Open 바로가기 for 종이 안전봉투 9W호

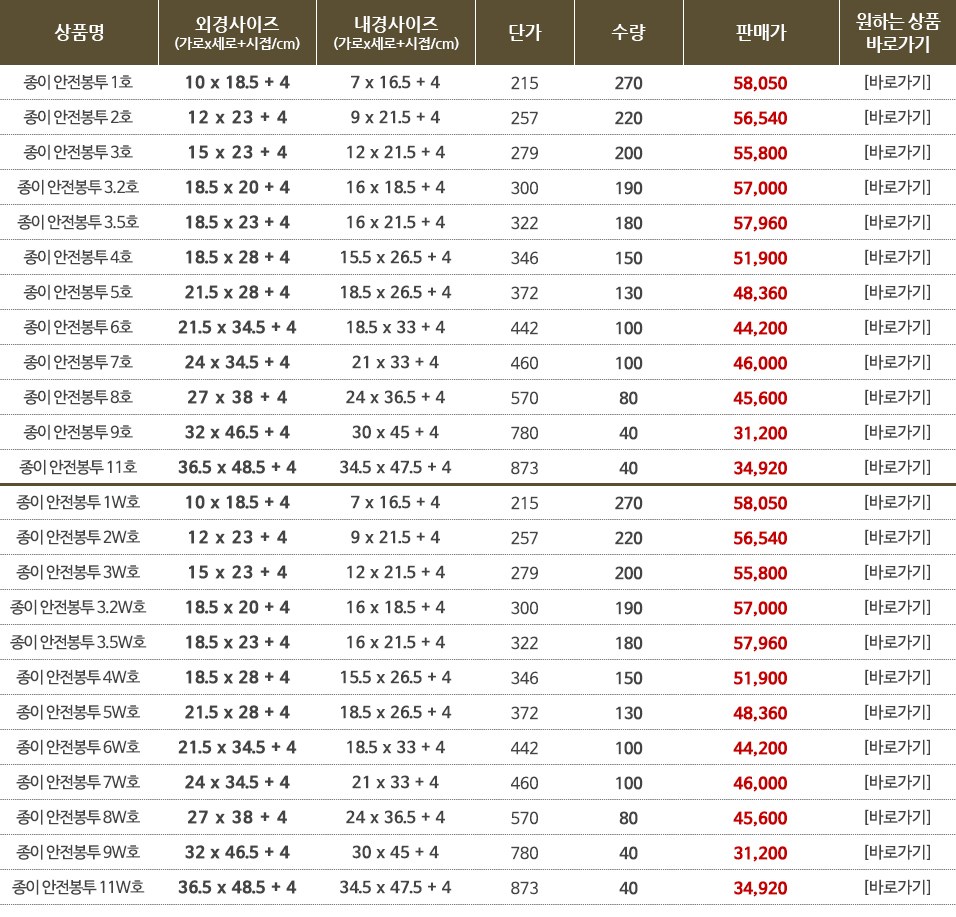point(897,853)
